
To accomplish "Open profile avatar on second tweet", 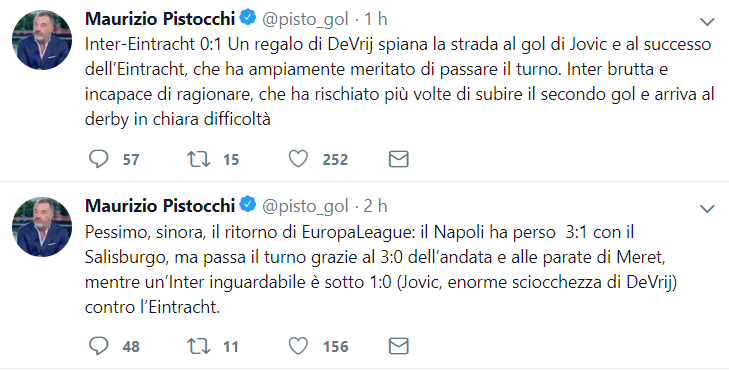I will [42, 227].
